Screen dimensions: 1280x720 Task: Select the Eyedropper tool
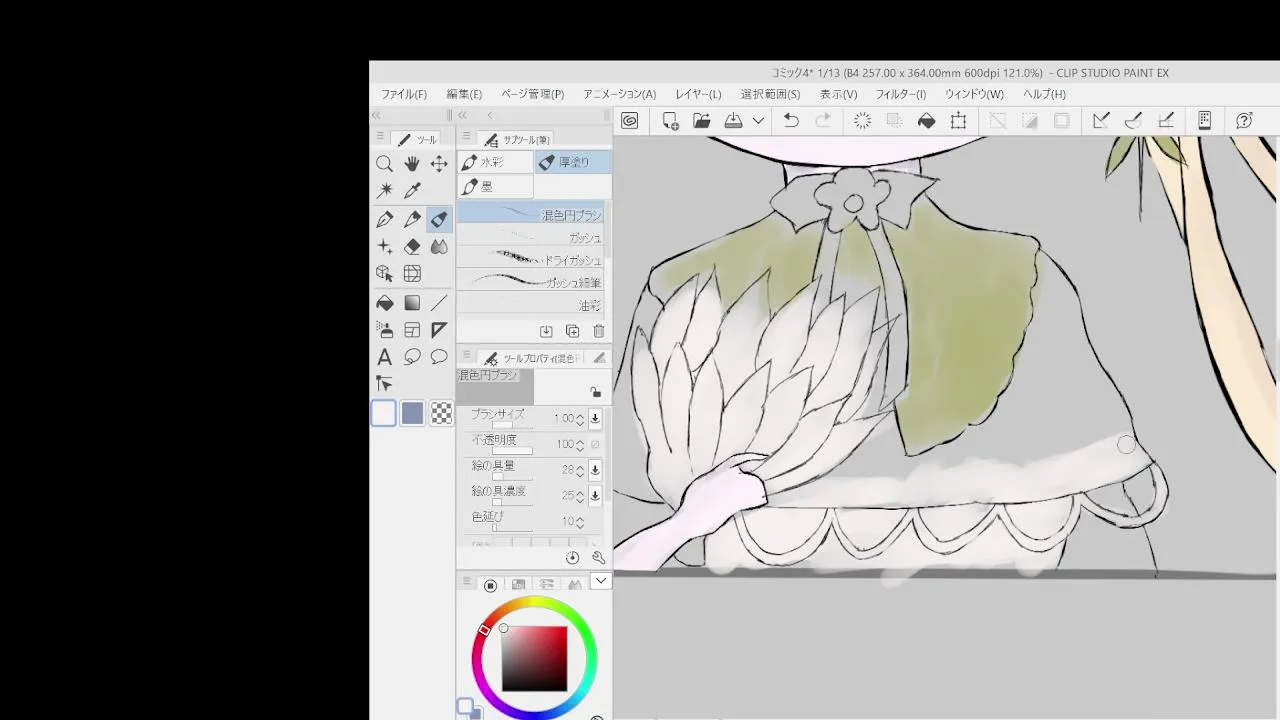point(412,191)
